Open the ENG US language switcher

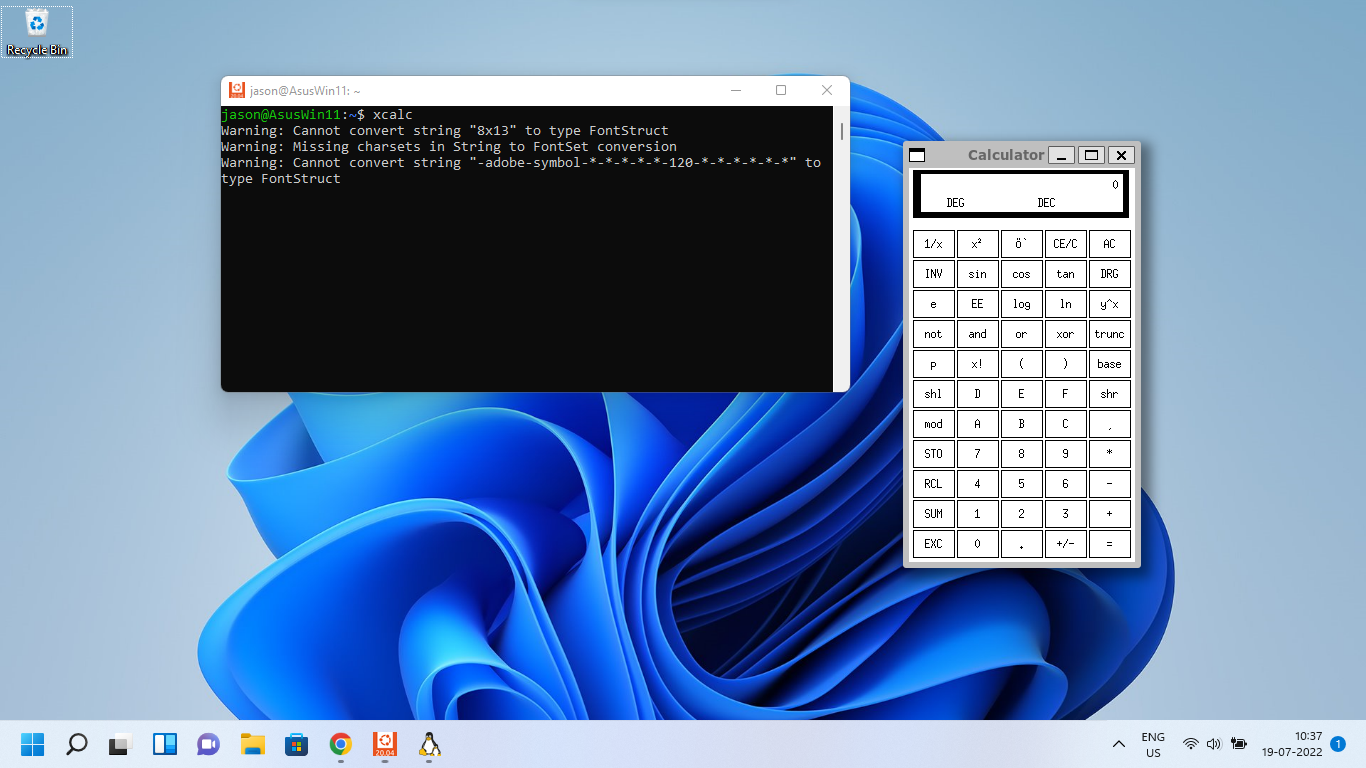coord(1153,744)
